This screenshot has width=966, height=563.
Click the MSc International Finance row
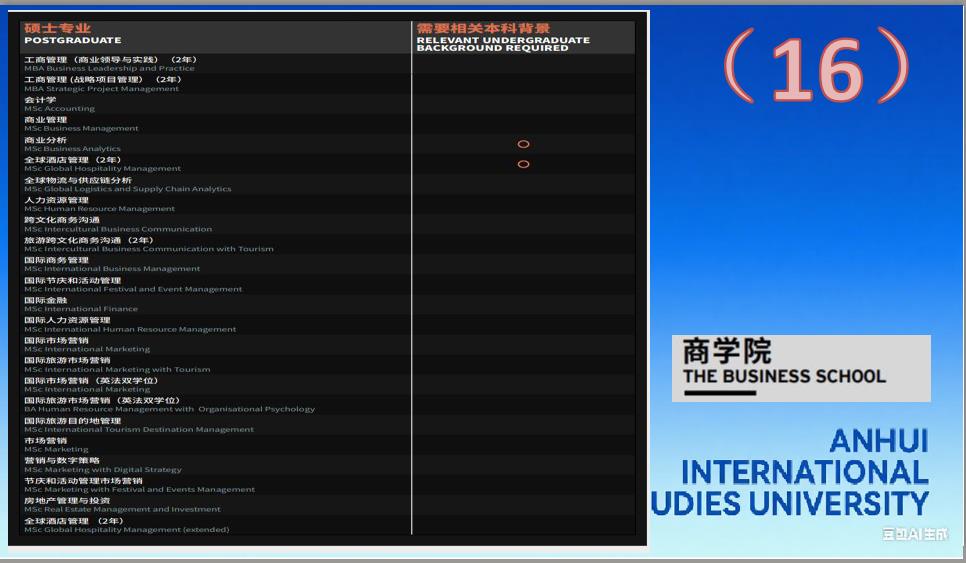tap(81, 305)
